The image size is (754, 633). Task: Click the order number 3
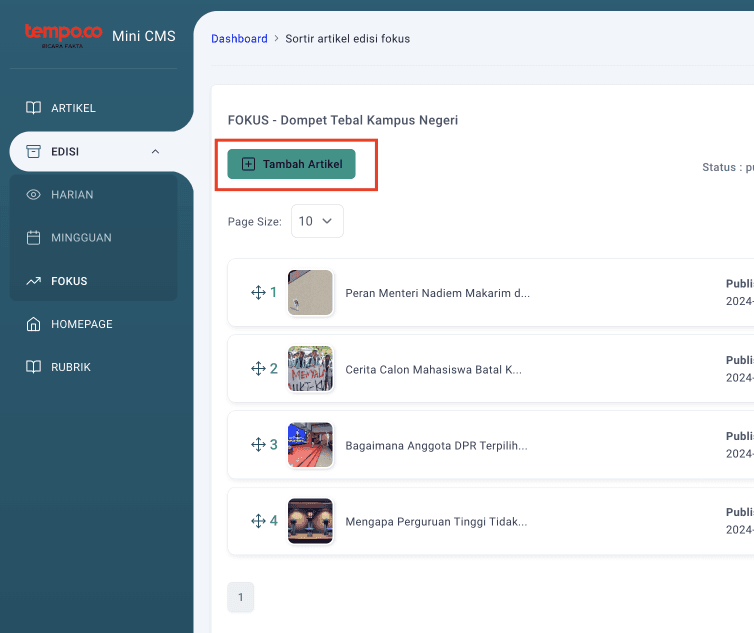point(274,444)
